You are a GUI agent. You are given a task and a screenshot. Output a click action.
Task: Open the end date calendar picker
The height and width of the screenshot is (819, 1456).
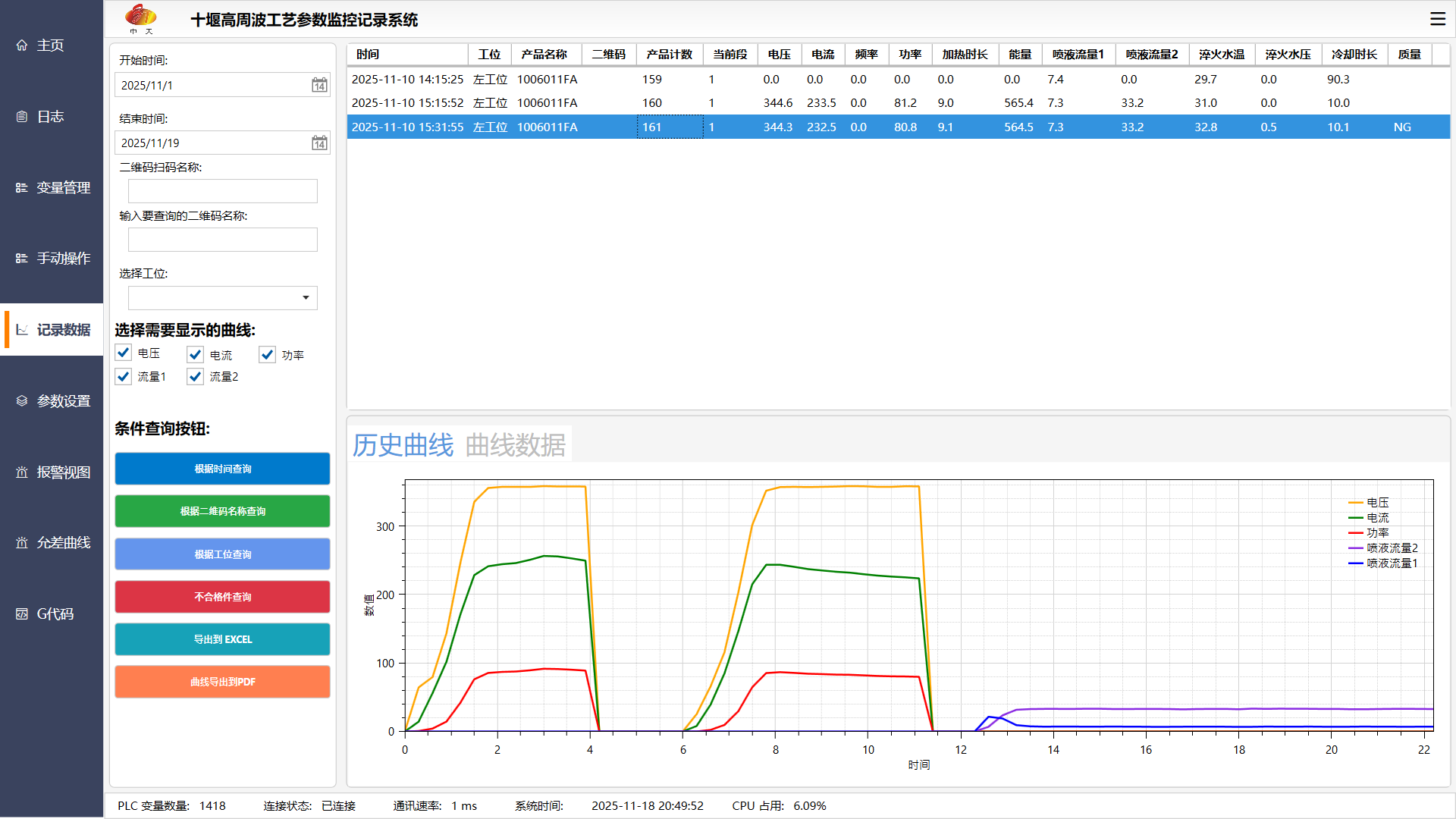319,143
